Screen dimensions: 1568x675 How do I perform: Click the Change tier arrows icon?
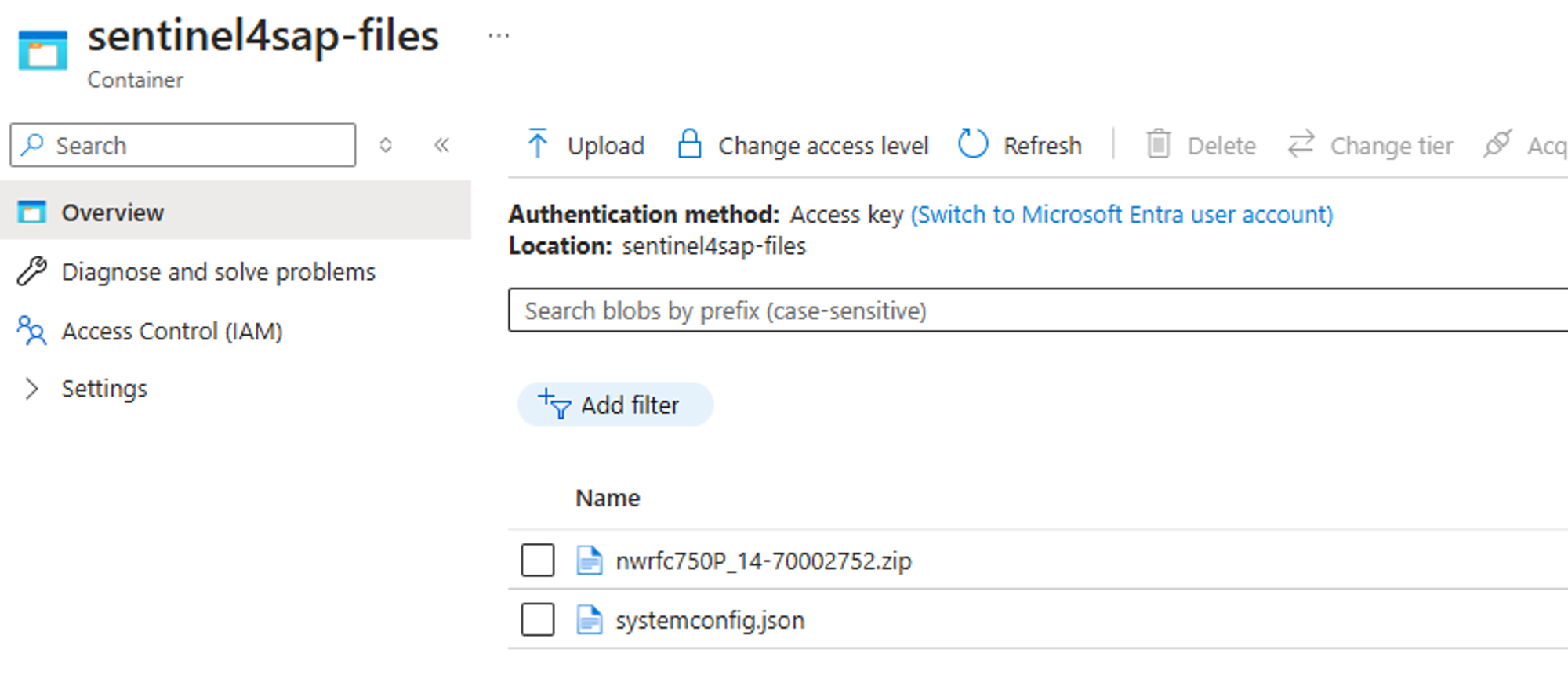pos(1301,144)
